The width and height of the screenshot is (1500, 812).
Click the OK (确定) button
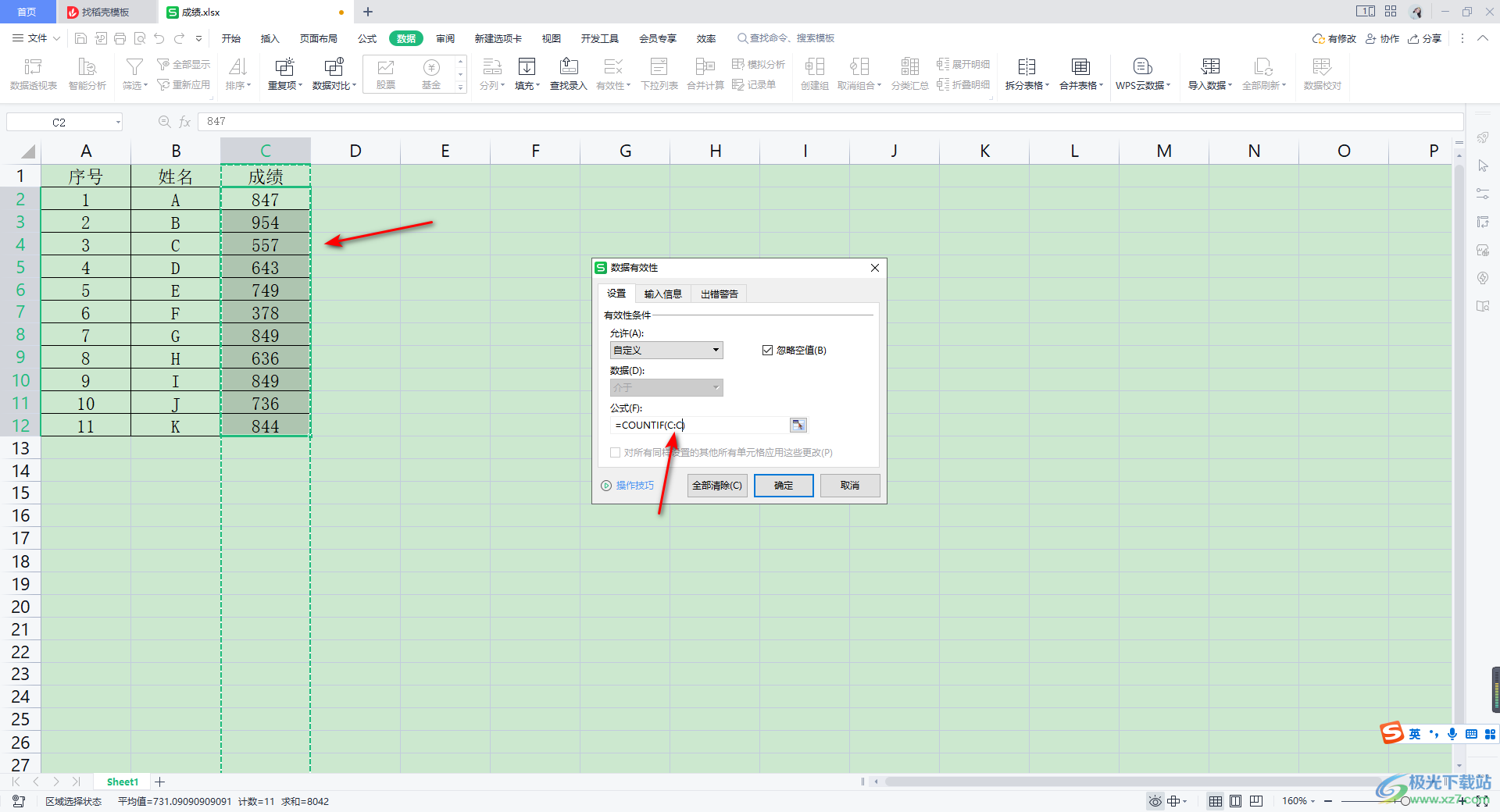[x=784, y=486]
